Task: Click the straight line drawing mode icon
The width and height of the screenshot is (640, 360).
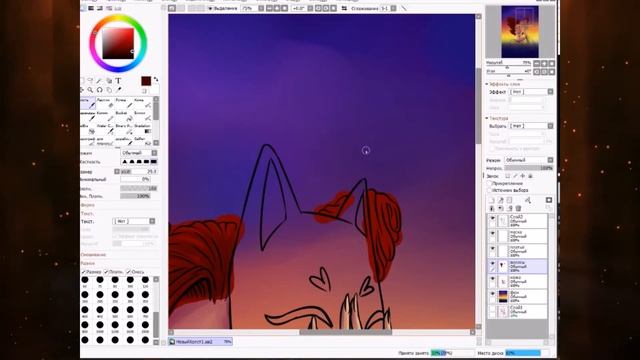Action: pos(404,8)
